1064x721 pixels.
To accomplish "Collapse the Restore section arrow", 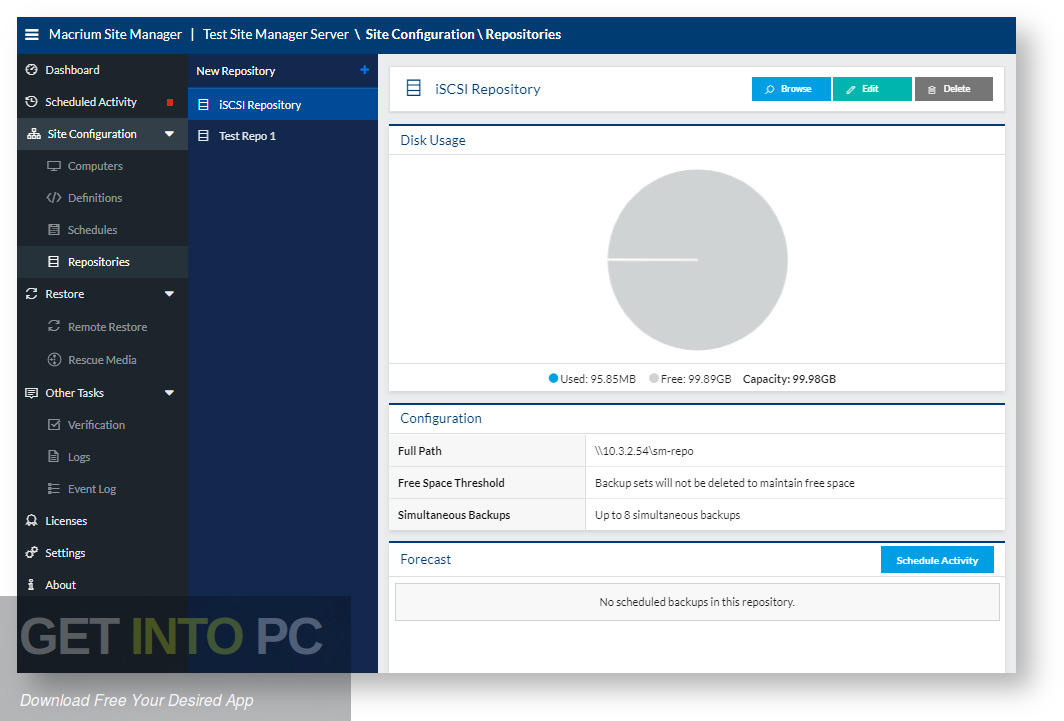I will (x=170, y=294).
